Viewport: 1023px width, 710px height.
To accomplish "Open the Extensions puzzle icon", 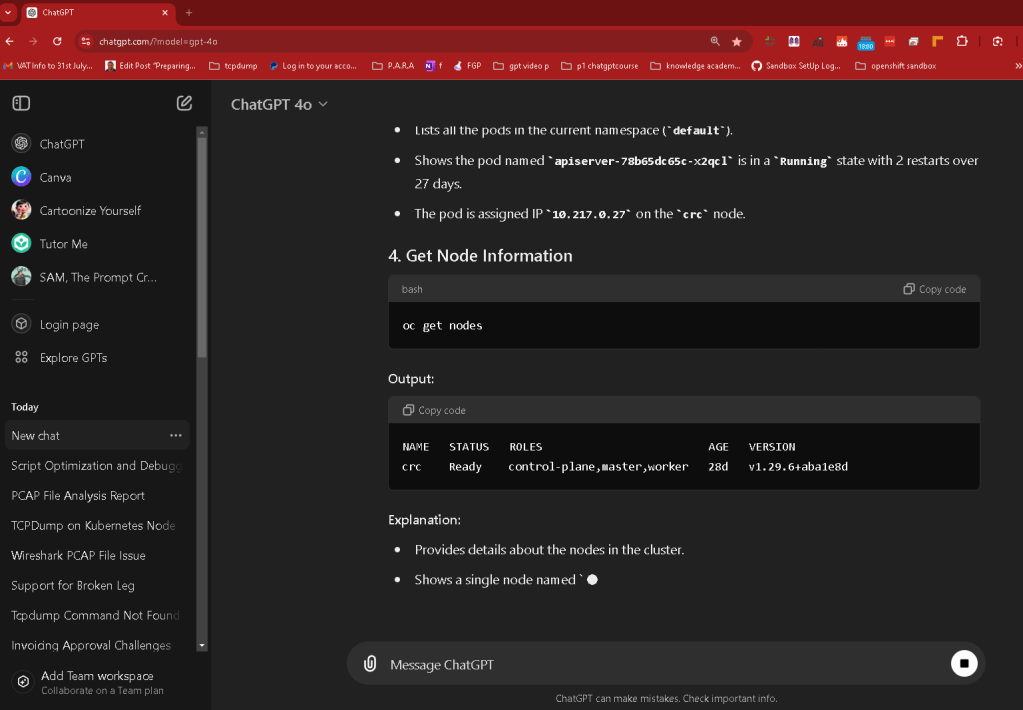I will click(962, 41).
